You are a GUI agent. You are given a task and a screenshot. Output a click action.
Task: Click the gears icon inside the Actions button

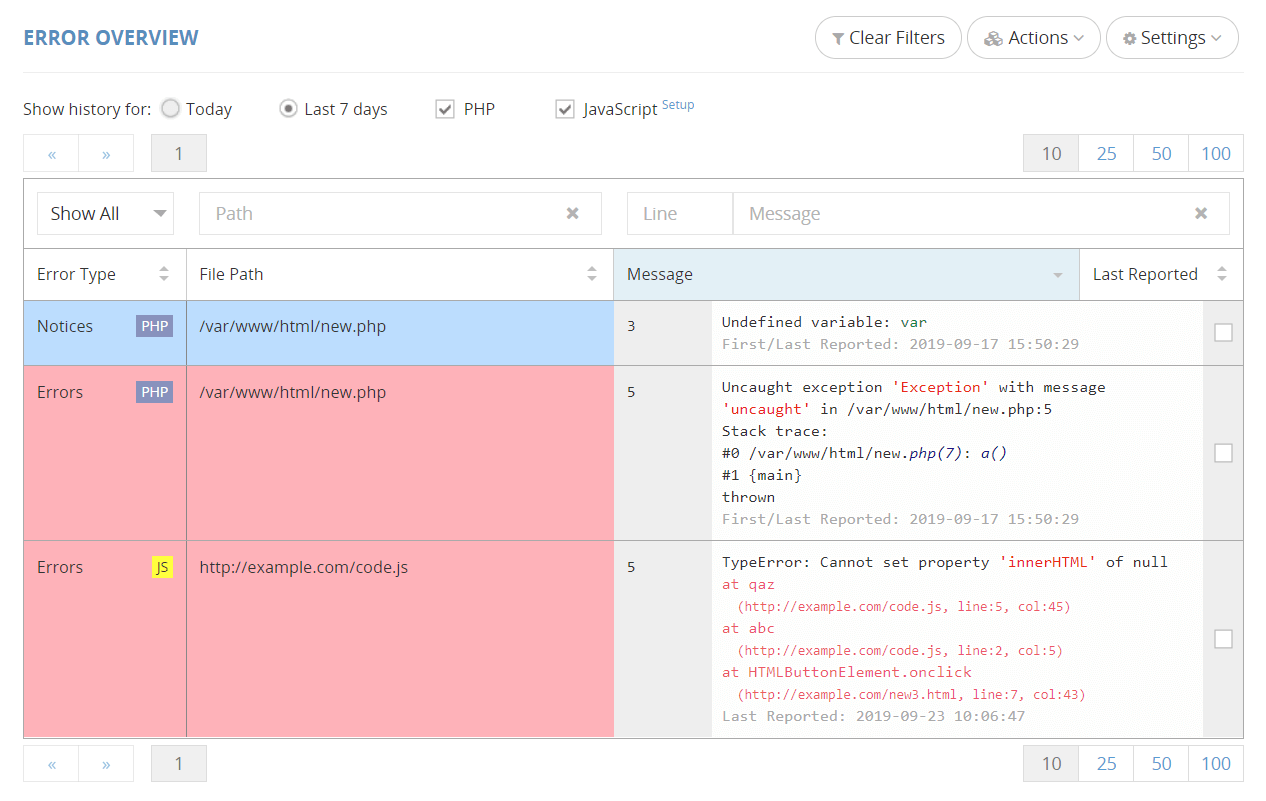[994, 37]
